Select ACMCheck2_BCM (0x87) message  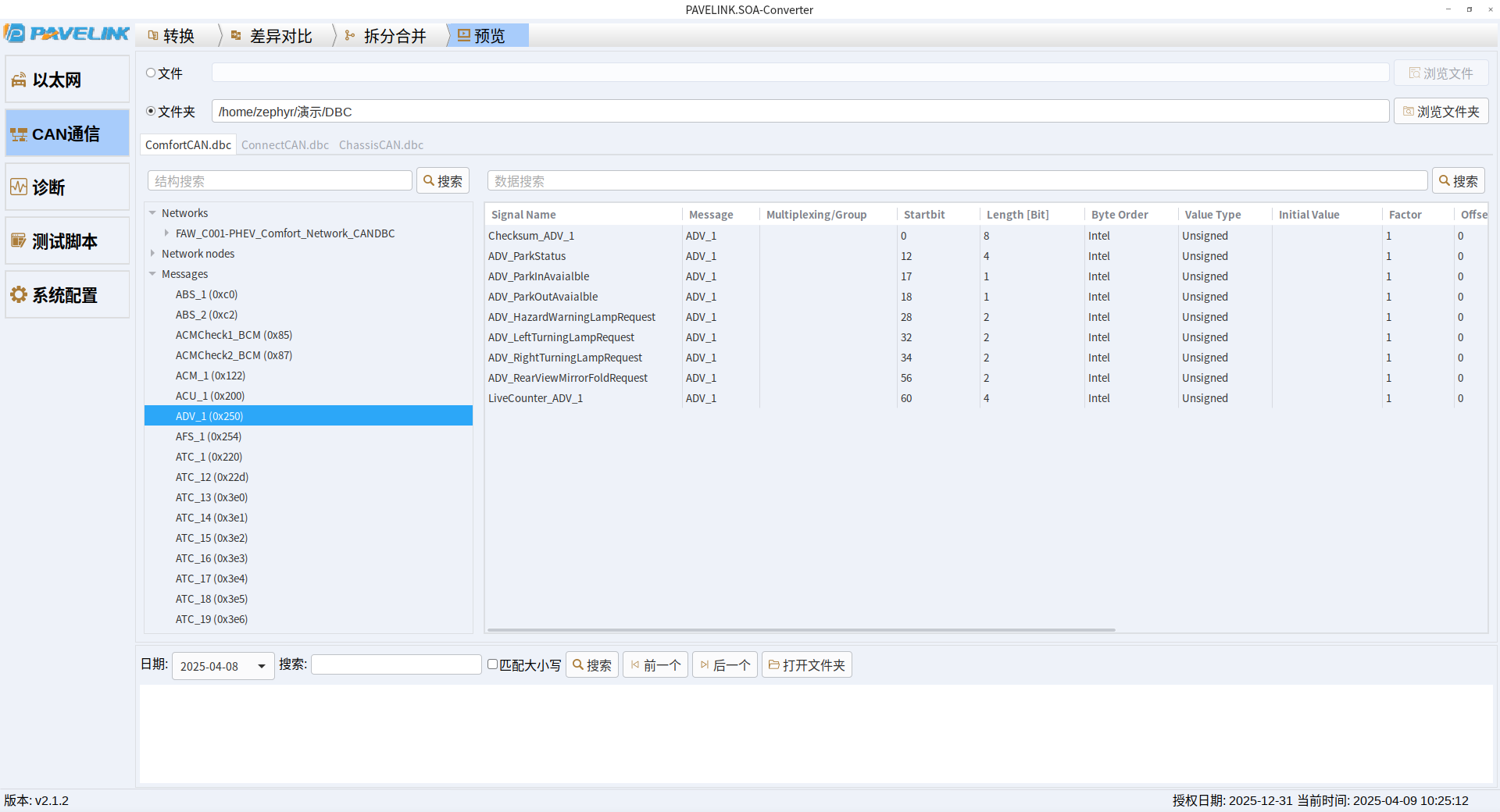[x=309, y=355]
